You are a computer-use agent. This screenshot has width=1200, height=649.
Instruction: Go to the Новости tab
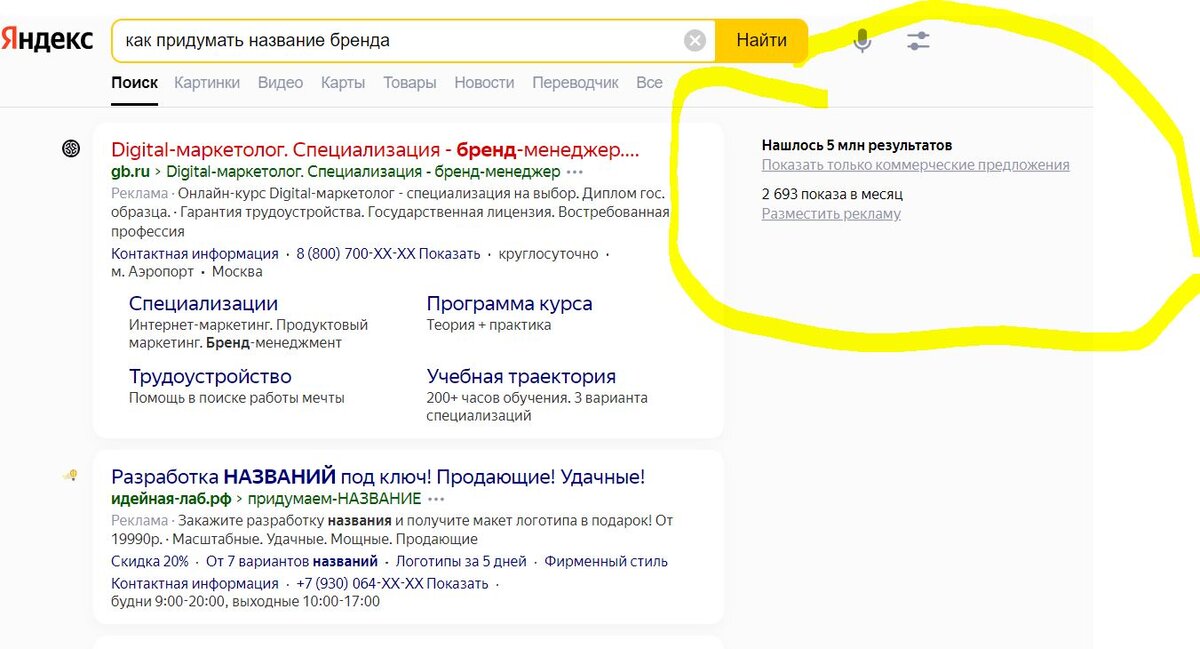484,83
